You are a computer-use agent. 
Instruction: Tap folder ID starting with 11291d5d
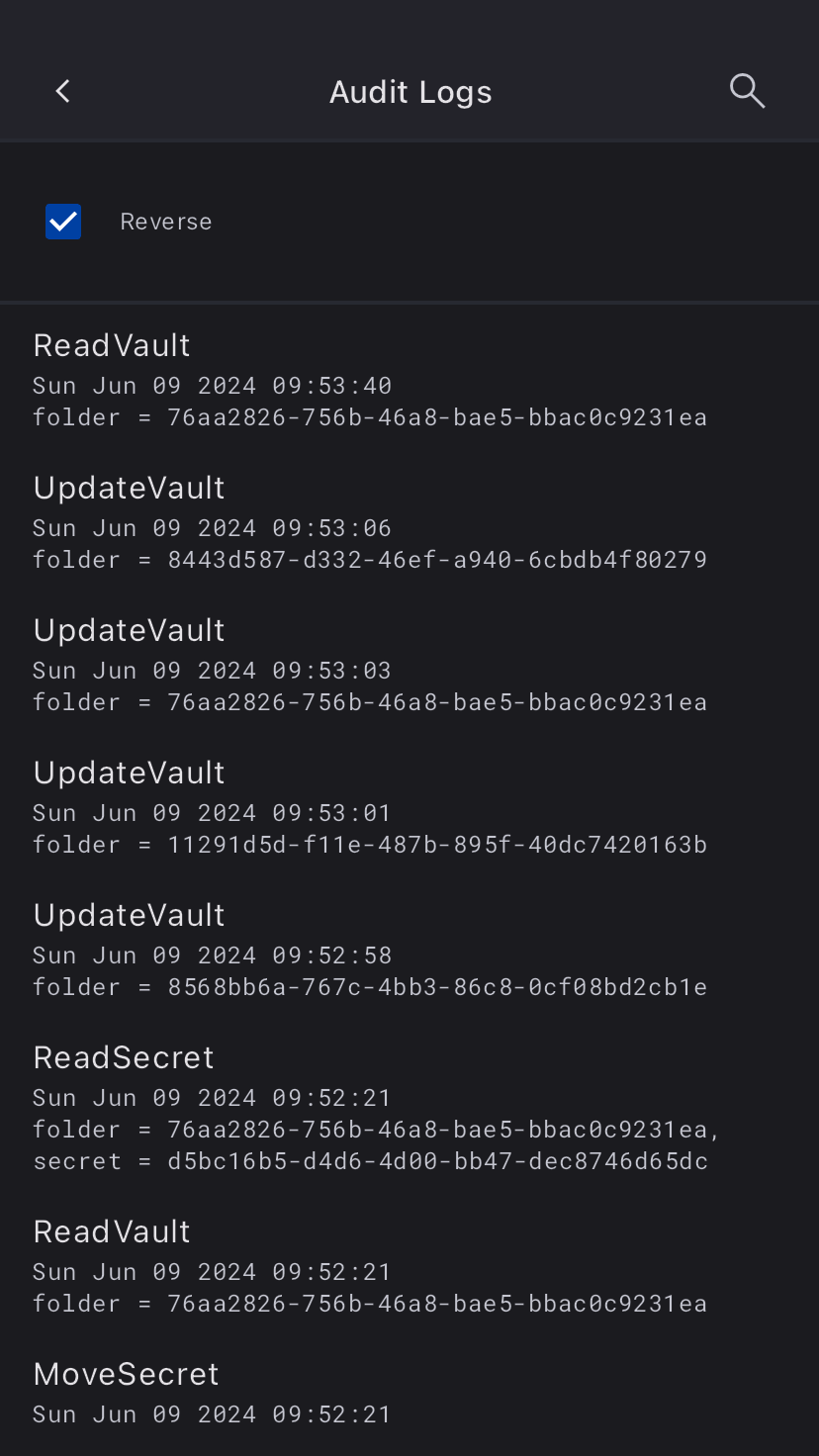click(437, 845)
